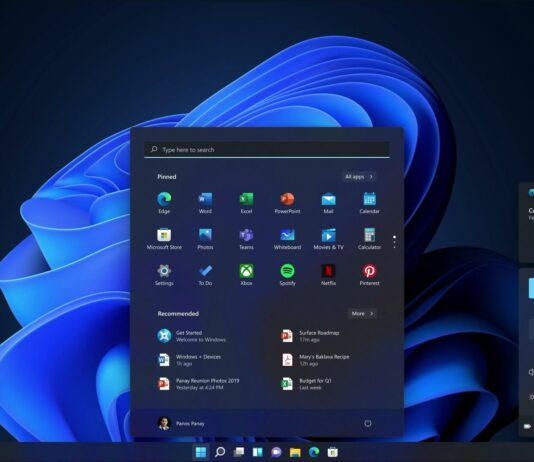Image resolution: width=534 pixels, height=462 pixels.
Task: Start PowerPoint from the pinned grid
Action: (x=287, y=203)
